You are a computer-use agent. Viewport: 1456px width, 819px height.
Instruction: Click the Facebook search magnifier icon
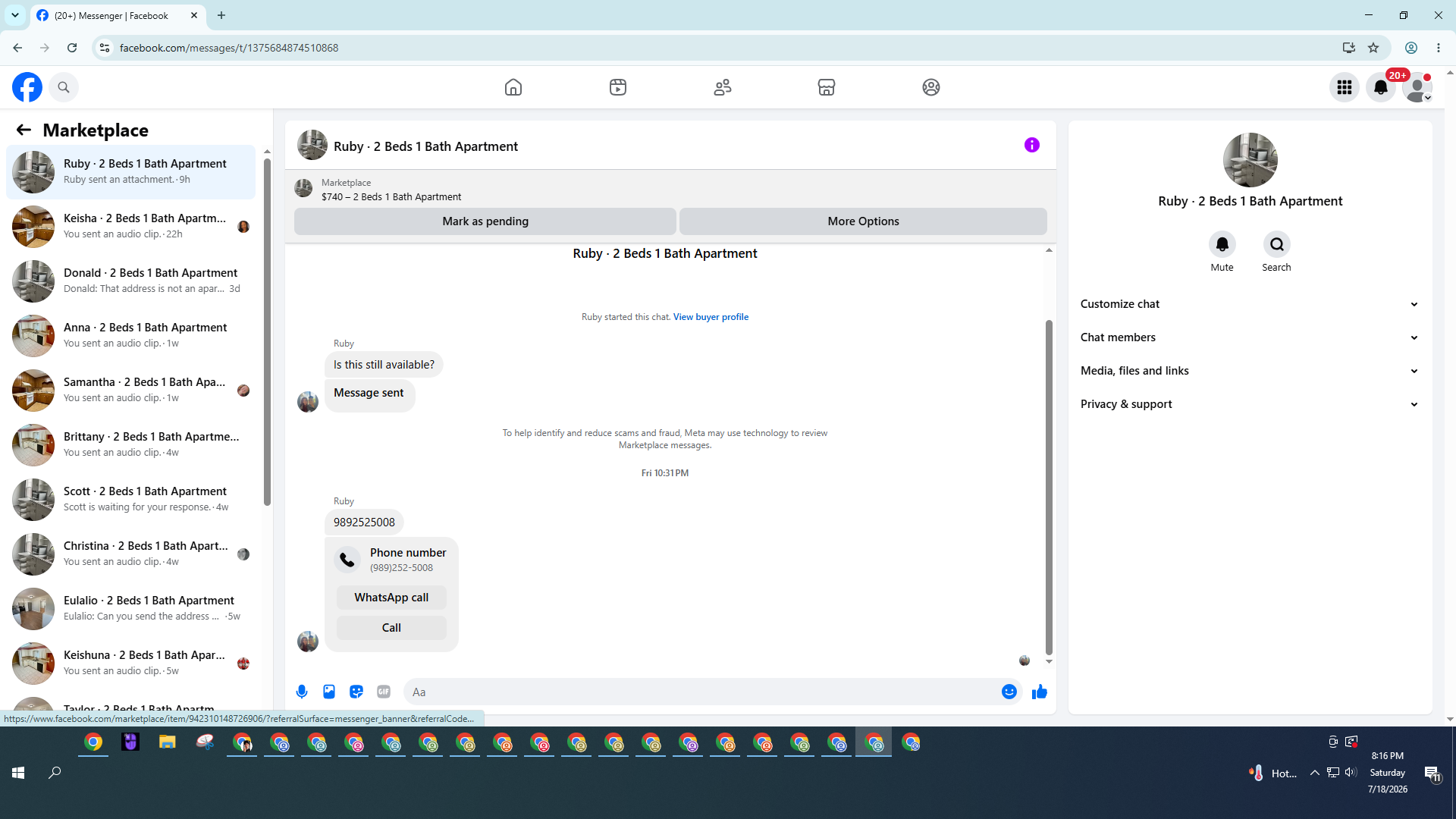tap(64, 87)
